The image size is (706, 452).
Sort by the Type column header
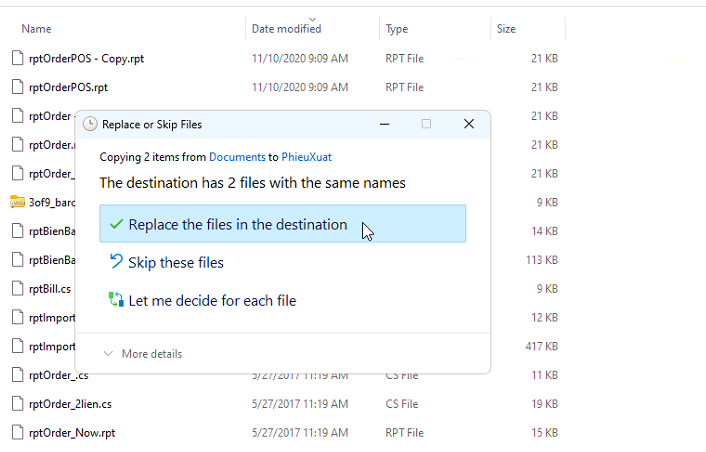[397, 29]
